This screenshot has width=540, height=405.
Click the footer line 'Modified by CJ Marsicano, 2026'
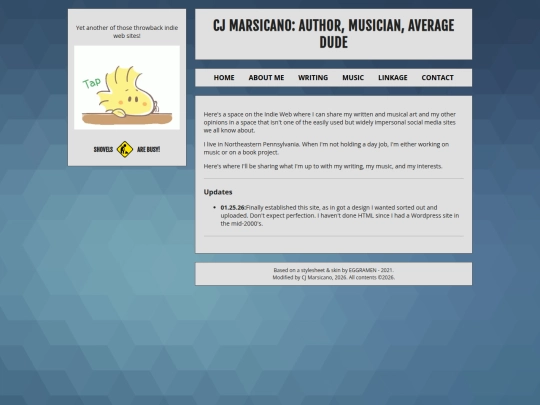tap(333, 277)
